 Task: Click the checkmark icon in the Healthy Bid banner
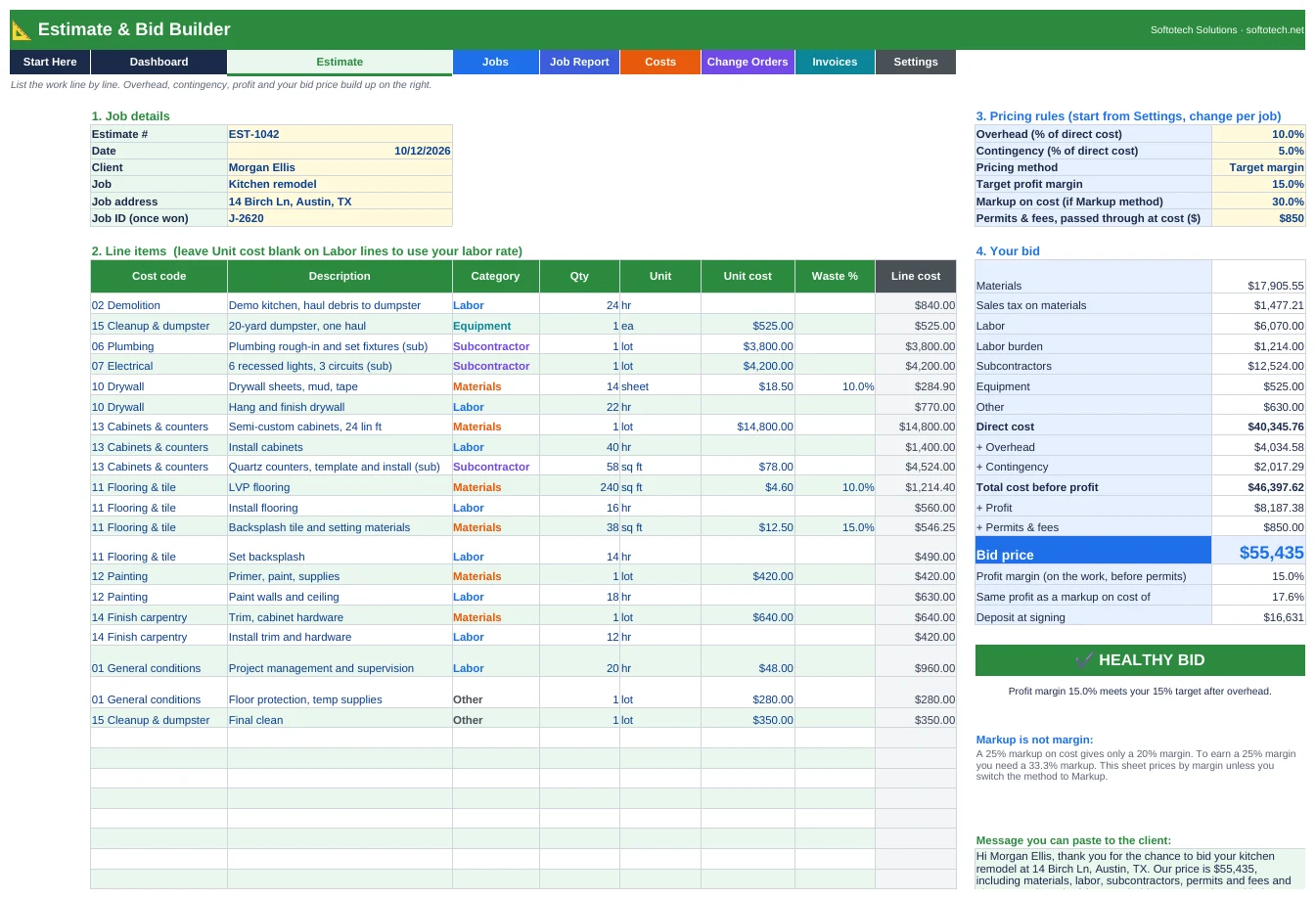(1084, 660)
